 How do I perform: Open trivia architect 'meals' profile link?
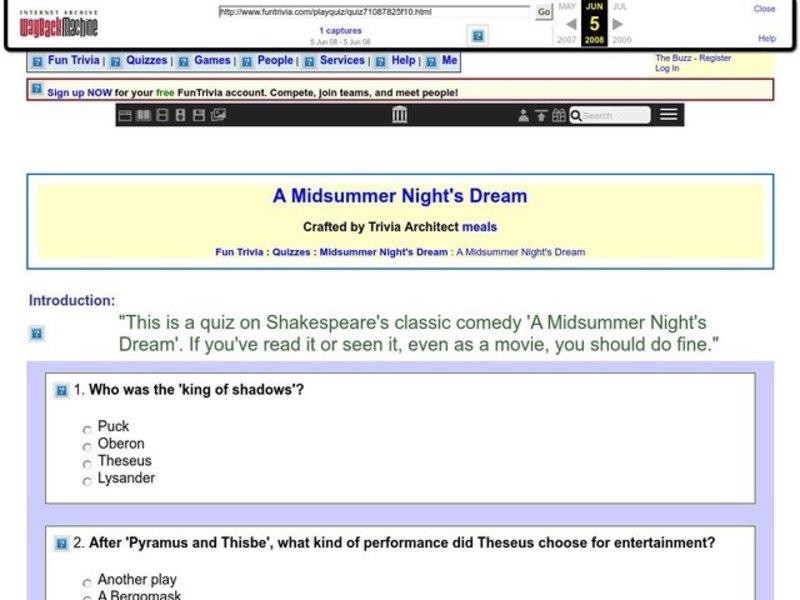(x=481, y=227)
